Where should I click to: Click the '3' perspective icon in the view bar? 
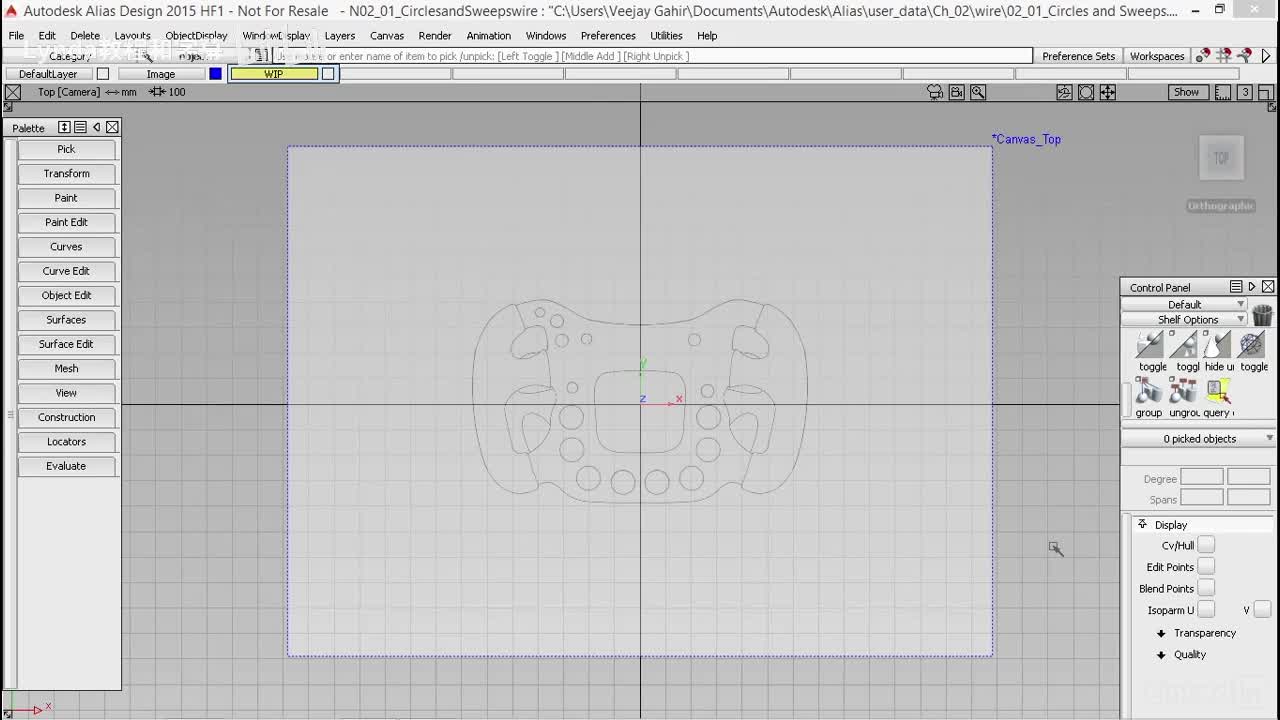(1245, 92)
